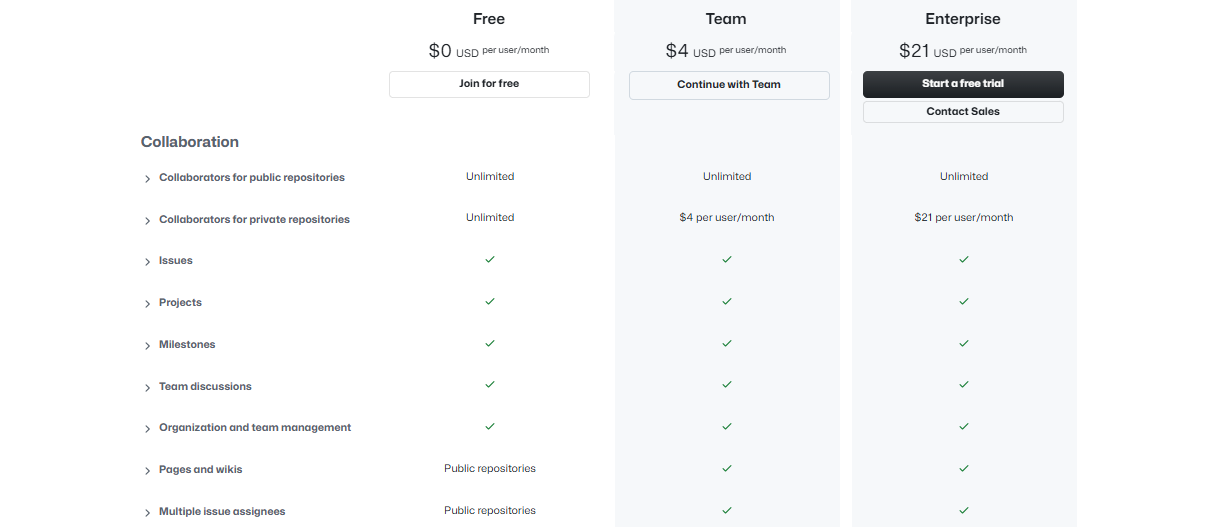
Task: Click Free plan checkmark for Issues
Action: [x=490, y=259]
